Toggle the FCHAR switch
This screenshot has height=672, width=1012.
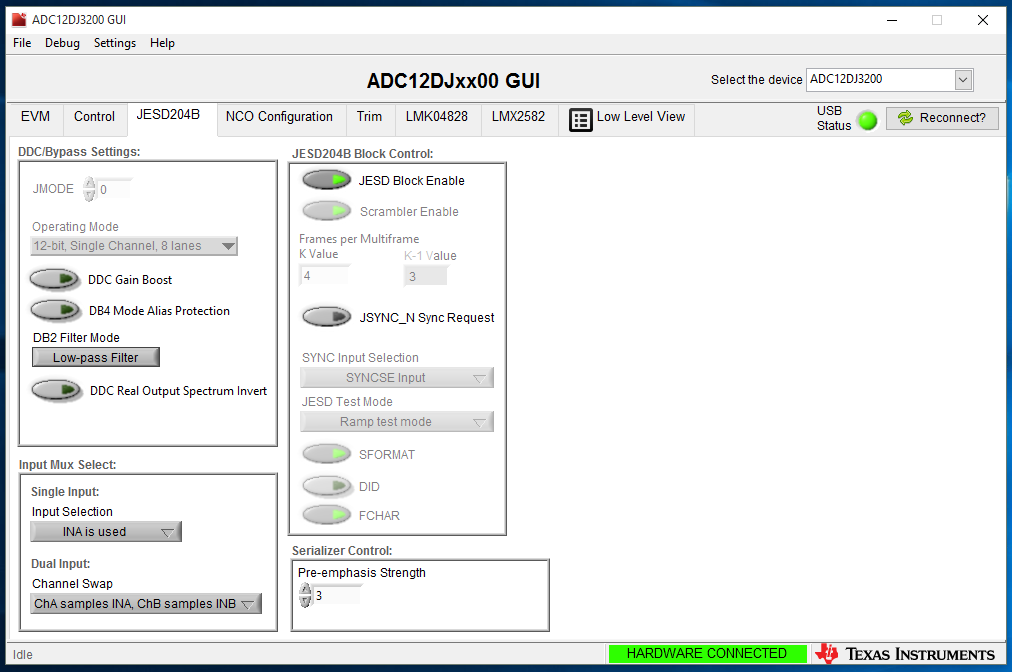click(327, 515)
